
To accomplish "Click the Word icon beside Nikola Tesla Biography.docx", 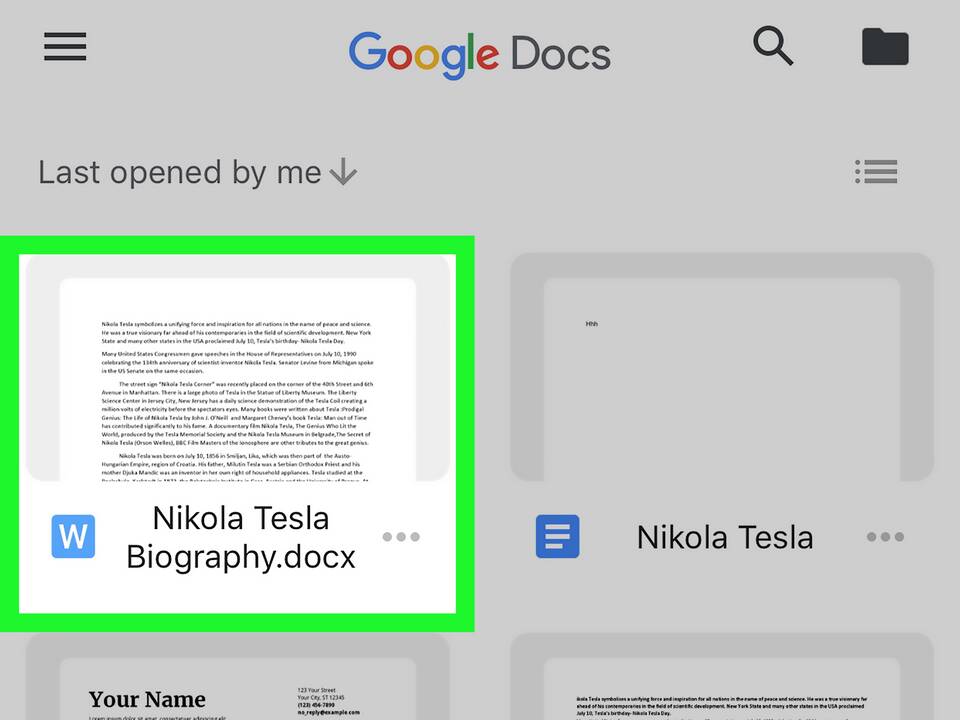I will 73,536.
